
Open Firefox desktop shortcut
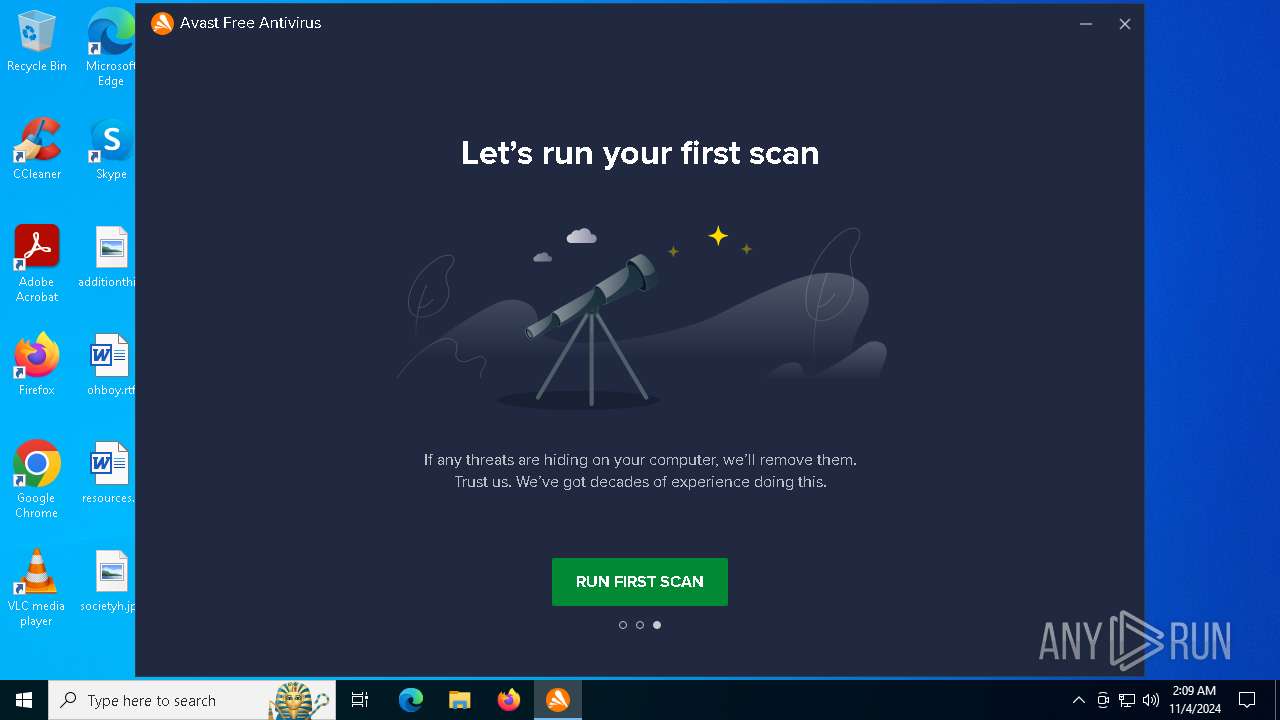point(37,365)
